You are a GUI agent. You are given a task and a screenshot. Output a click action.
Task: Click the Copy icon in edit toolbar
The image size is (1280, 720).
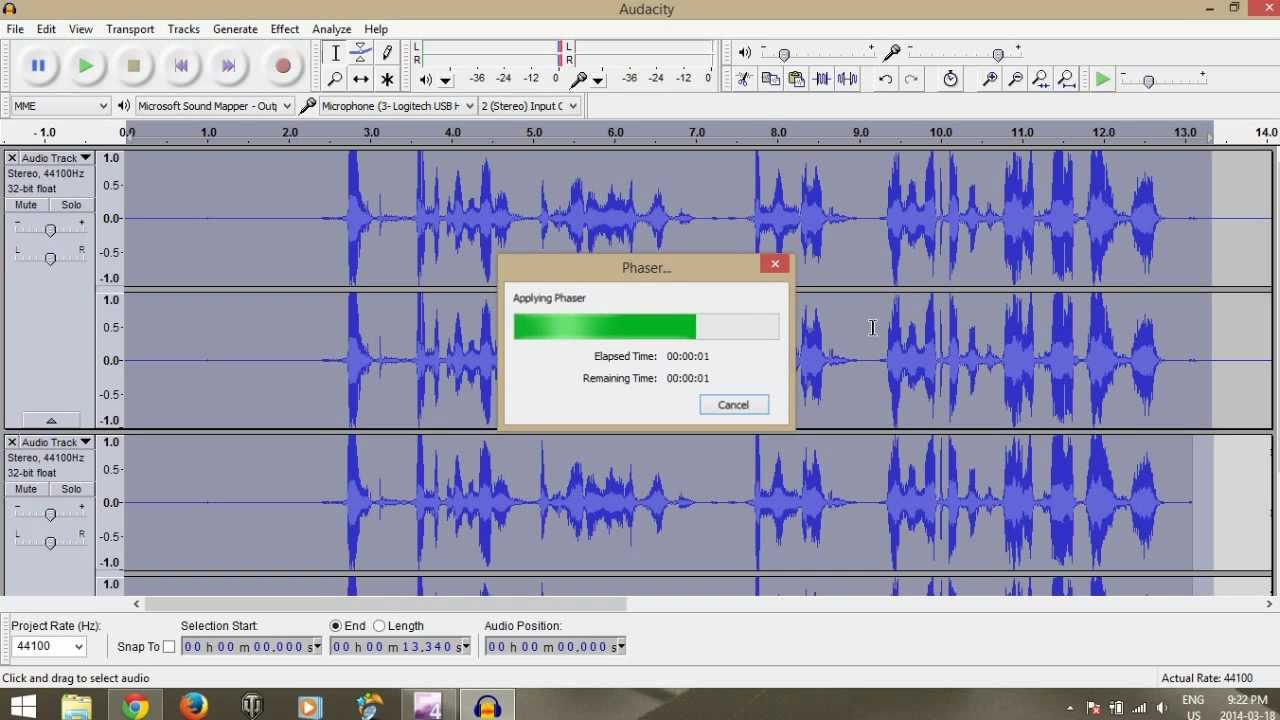point(770,79)
